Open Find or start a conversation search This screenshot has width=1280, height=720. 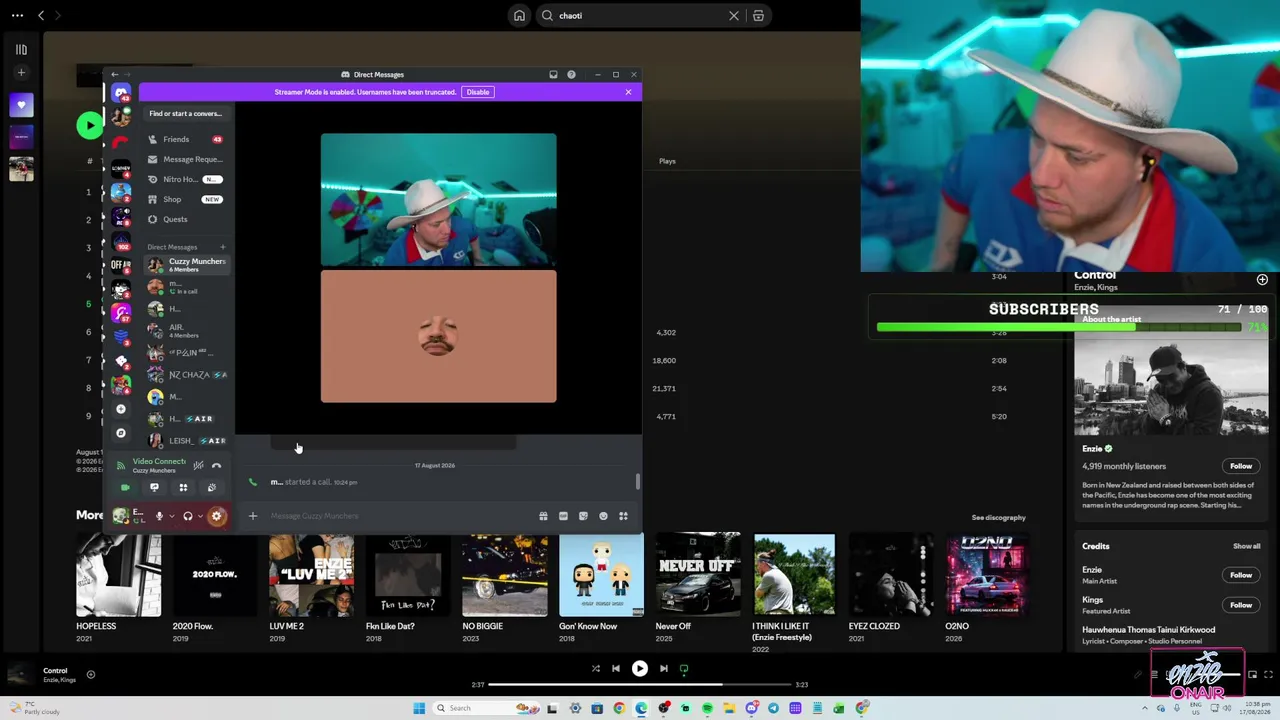point(185,114)
